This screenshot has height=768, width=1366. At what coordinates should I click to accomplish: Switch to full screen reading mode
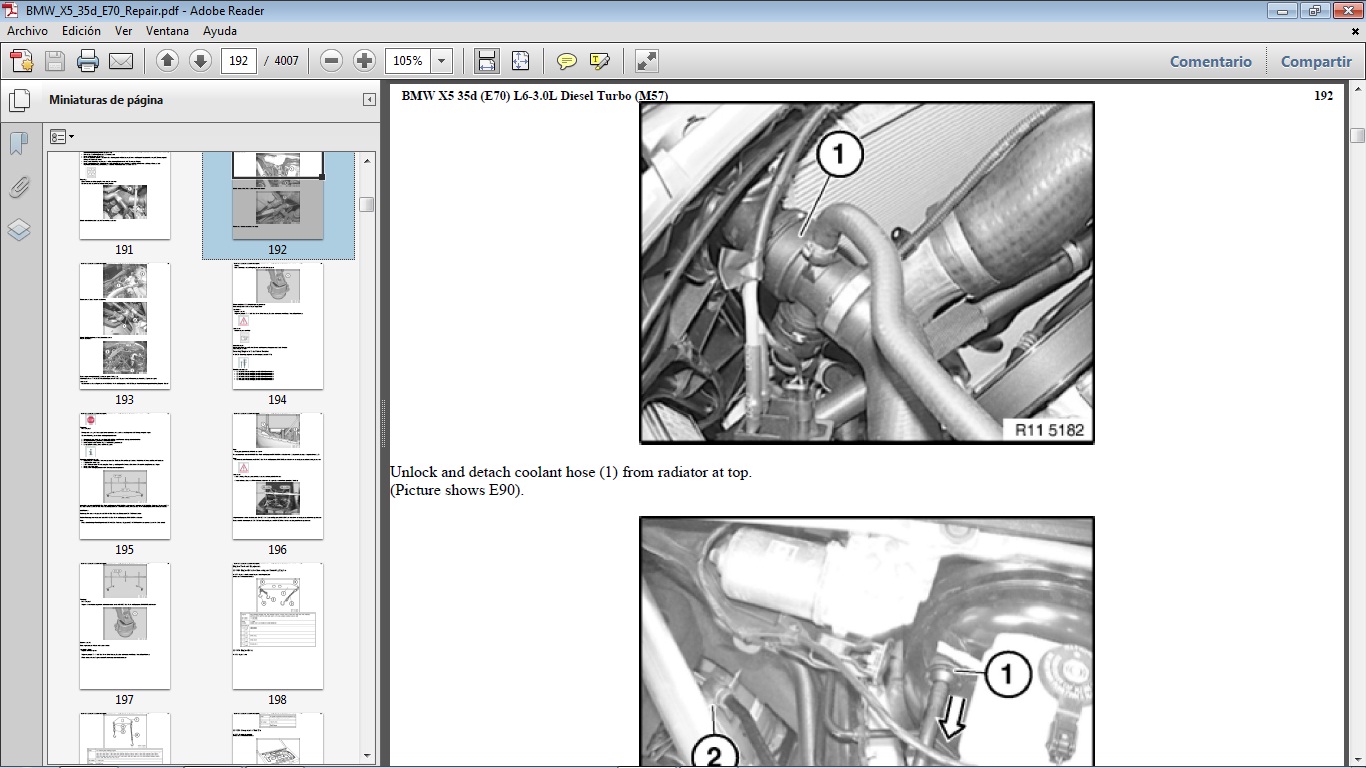coord(645,61)
